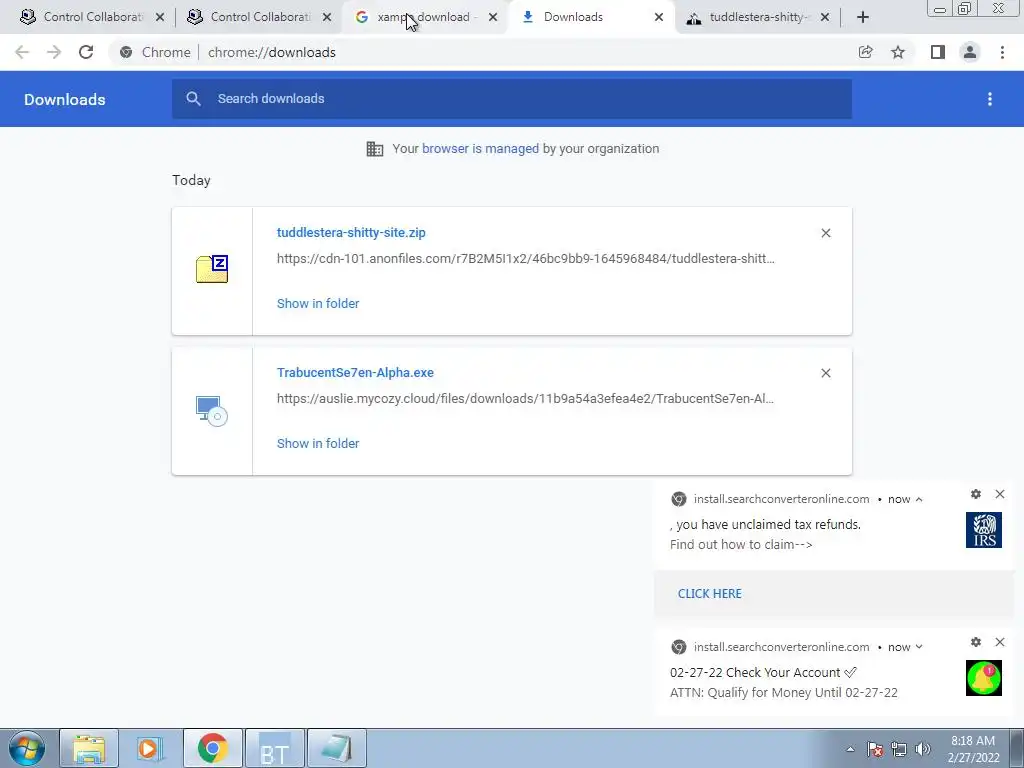
Task: Expand the Check Your Account notification chevron
Action: [x=919, y=647]
